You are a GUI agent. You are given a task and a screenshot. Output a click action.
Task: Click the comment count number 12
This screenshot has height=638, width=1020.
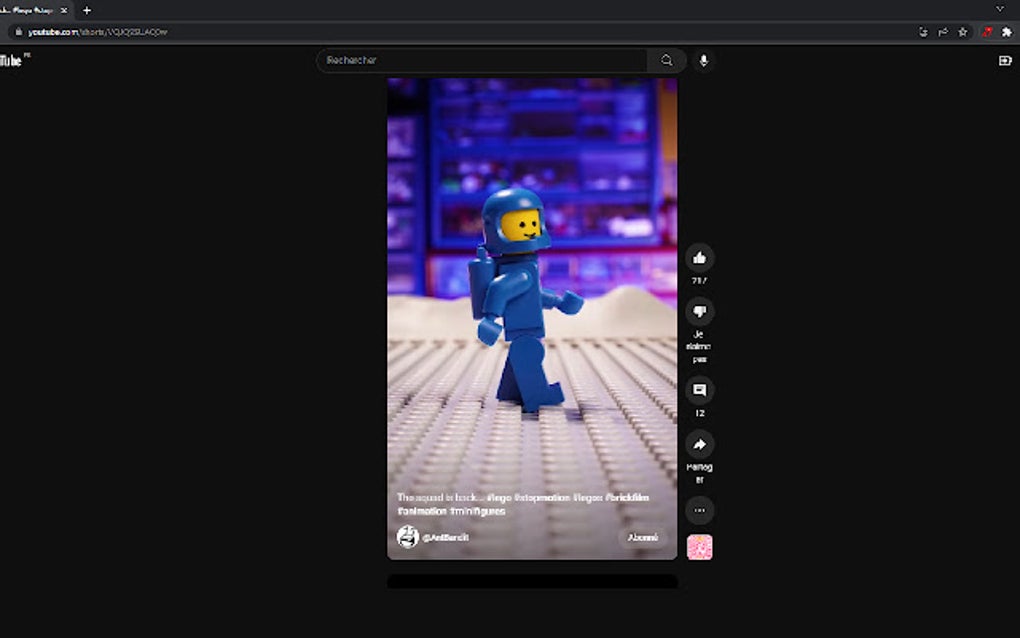click(x=700, y=413)
